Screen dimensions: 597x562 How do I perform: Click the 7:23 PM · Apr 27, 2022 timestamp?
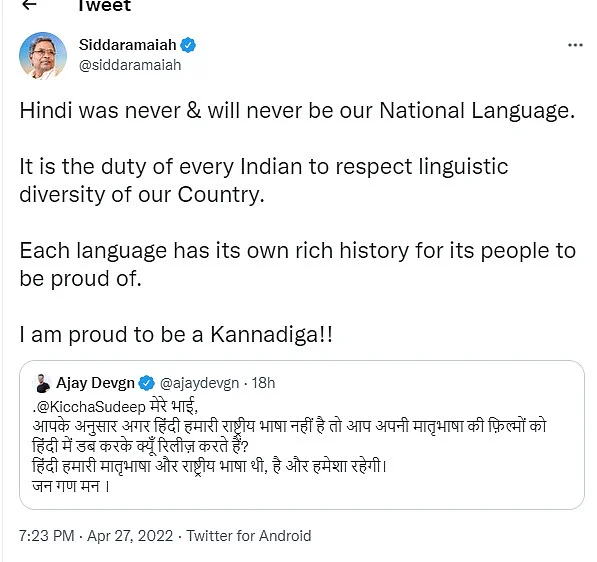[96, 536]
